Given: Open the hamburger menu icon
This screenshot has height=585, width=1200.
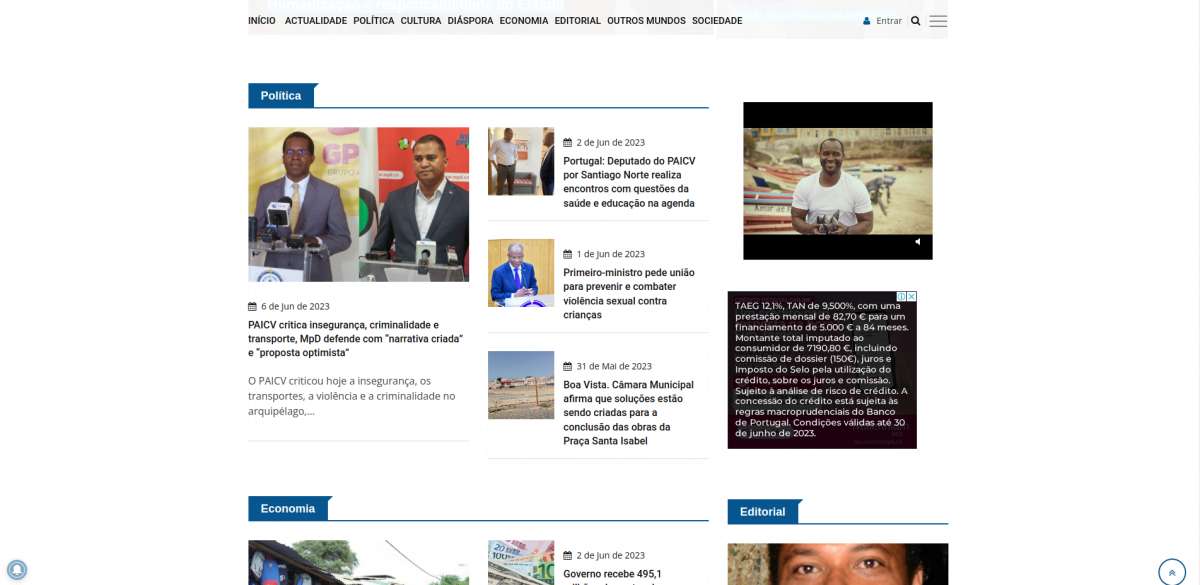Looking at the screenshot, I should coord(938,21).
